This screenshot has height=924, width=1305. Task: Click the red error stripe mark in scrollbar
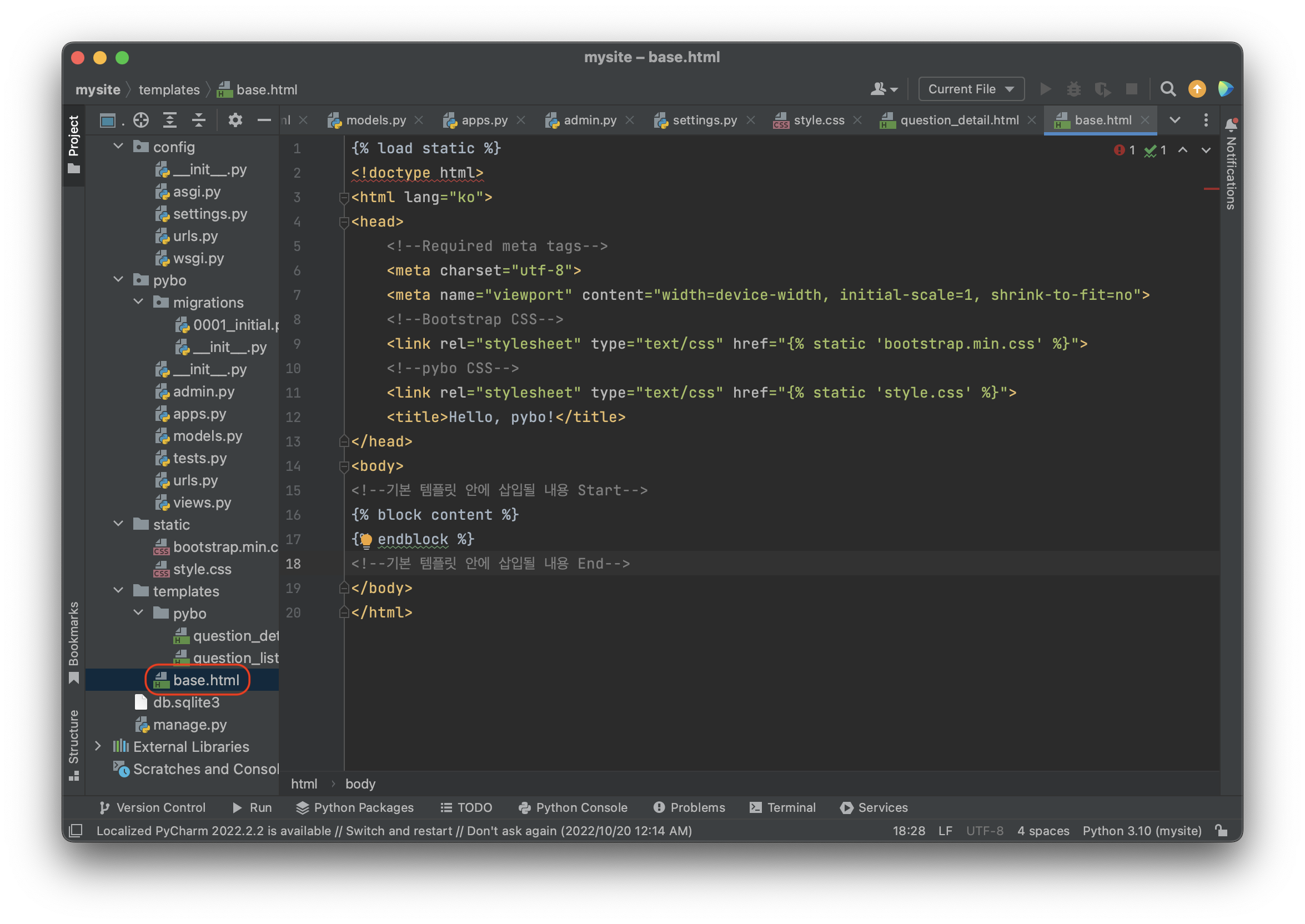tap(1211, 189)
